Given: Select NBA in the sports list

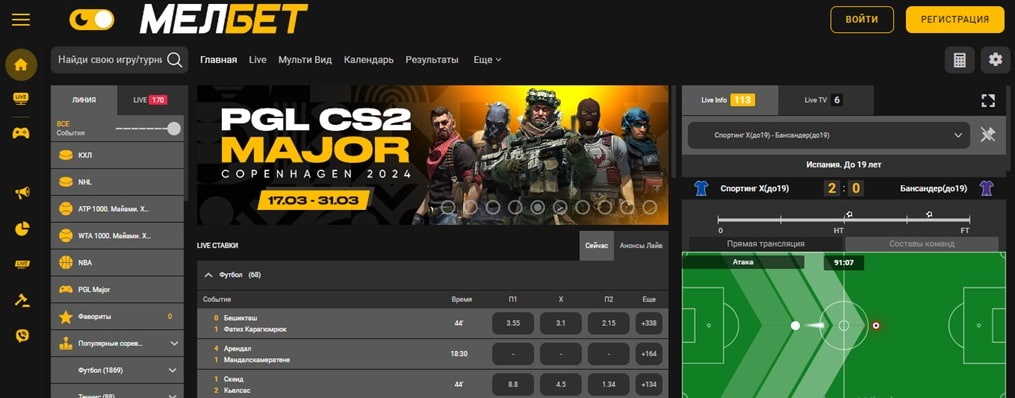Looking at the screenshot, I should point(117,263).
